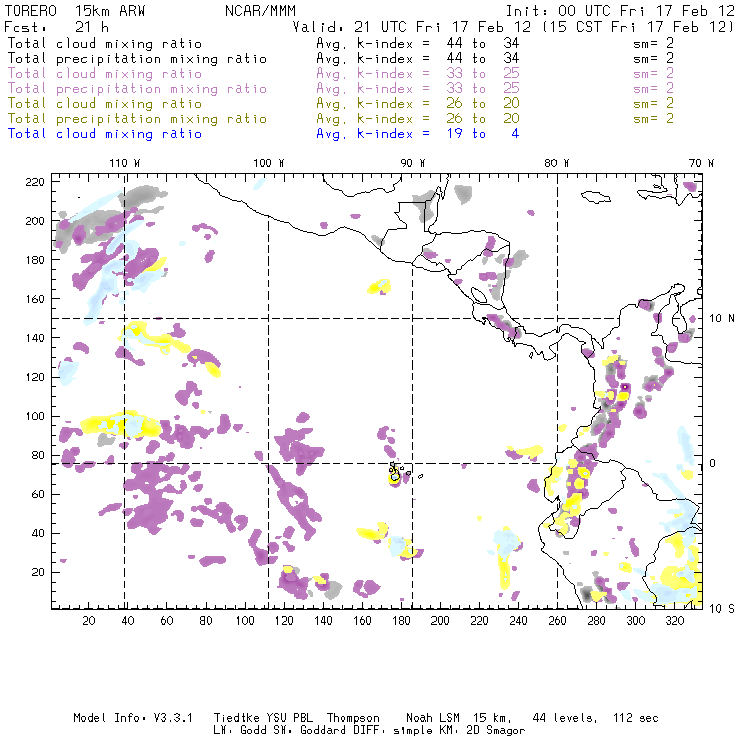Screen dimensions: 740x740
Task: Click the blue Total cloud mixing ratio legend line
Action: coord(104,134)
